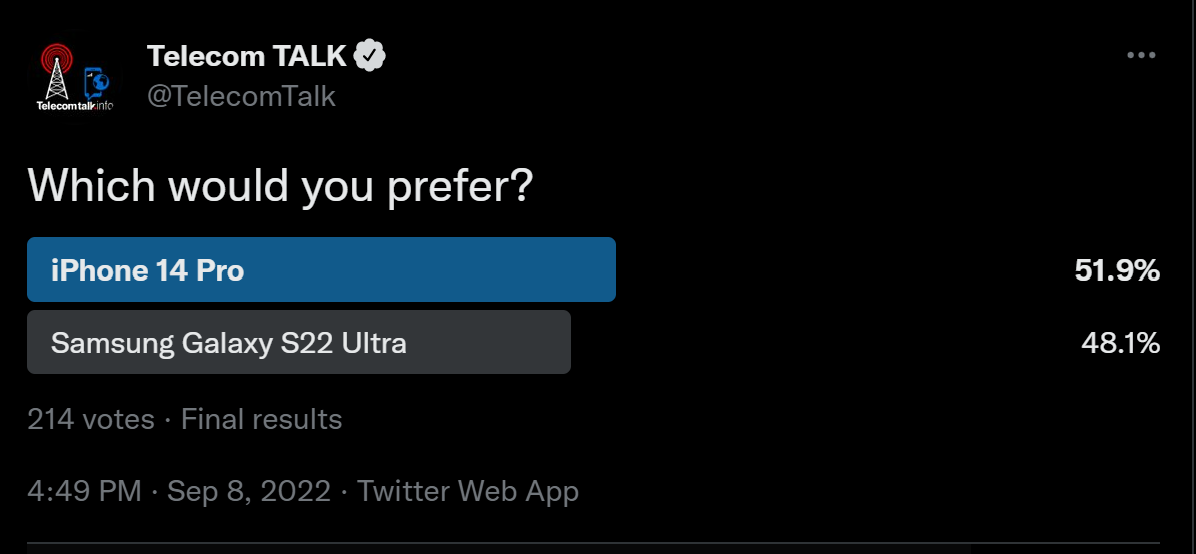Click the 51.9% poll result value
Image resolution: width=1196 pixels, height=554 pixels.
click(x=1117, y=270)
